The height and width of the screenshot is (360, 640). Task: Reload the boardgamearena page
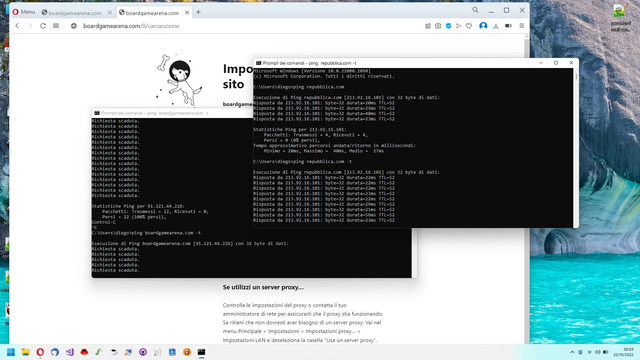pos(43,26)
